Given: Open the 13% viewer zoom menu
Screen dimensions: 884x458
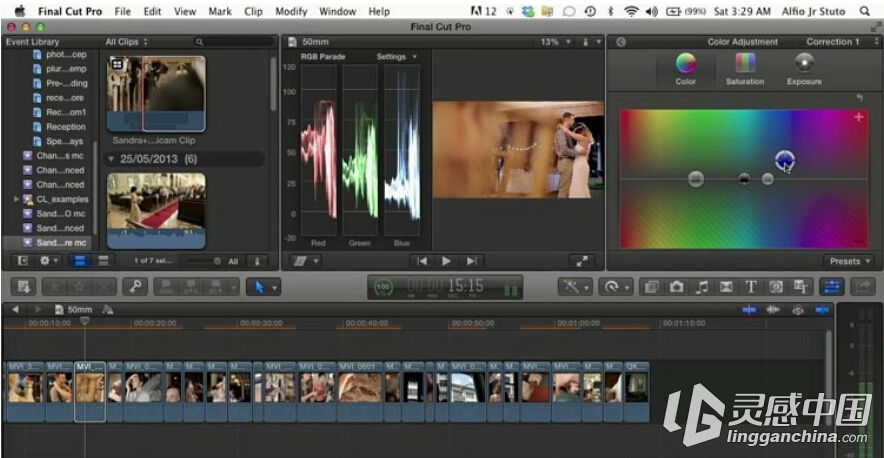Looking at the screenshot, I should (x=556, y=42).
